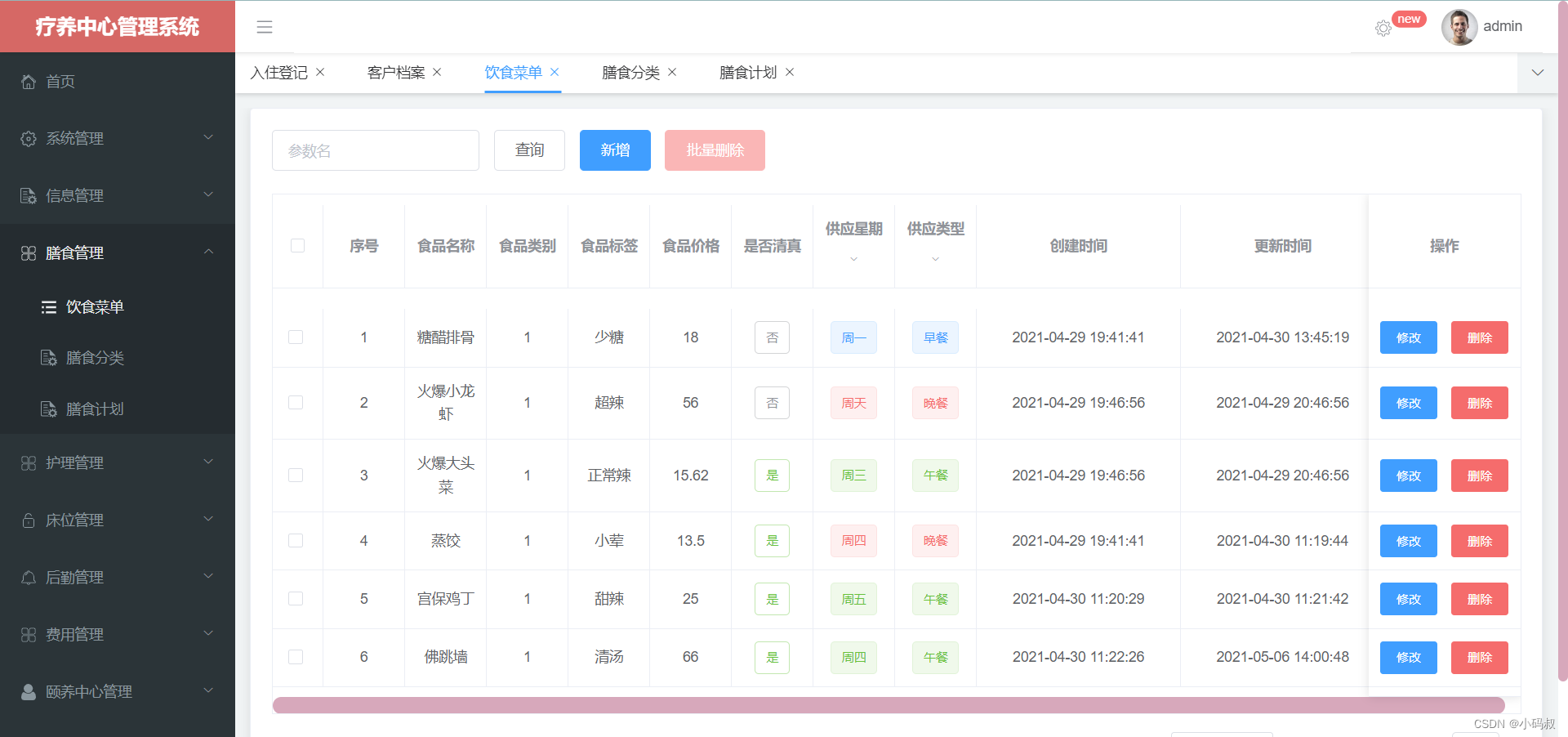Toggle the sidebar hamburger menu icon
This screenshot has width=1568, height=737.
coord(265,27)
